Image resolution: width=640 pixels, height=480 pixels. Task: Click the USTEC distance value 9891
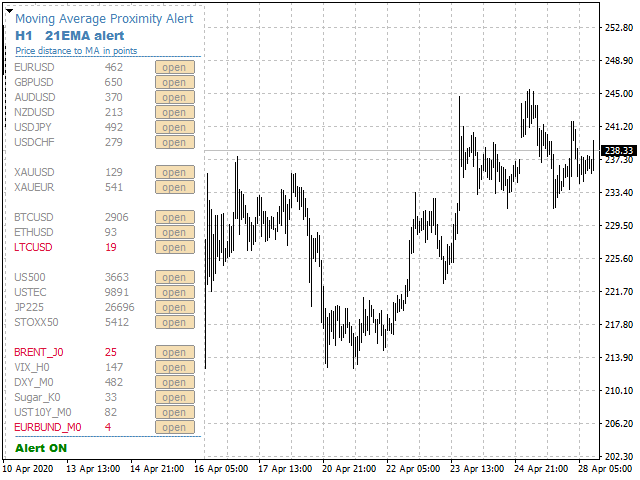117,292
